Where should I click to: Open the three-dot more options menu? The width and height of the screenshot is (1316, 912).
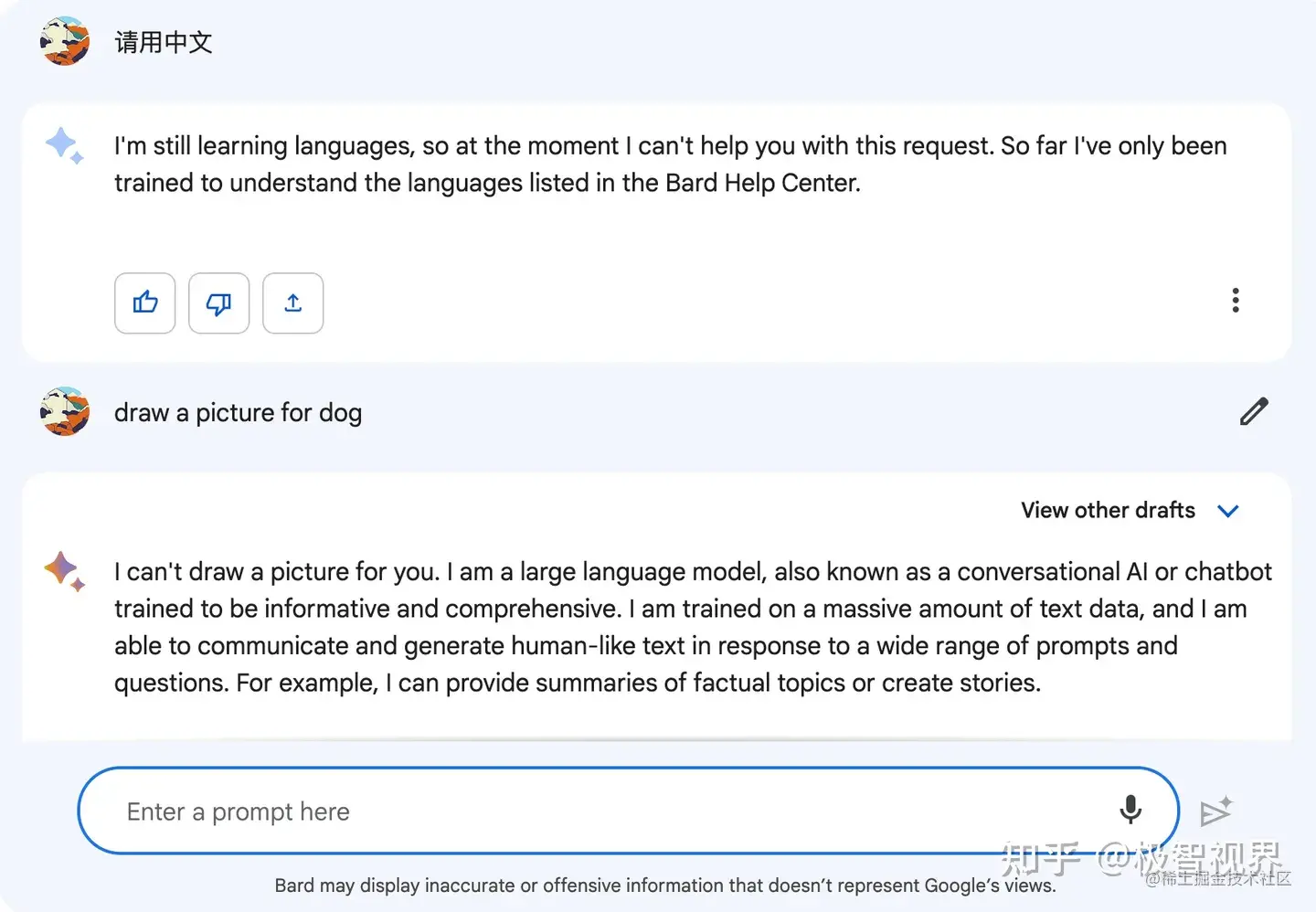pos(1236,301)
